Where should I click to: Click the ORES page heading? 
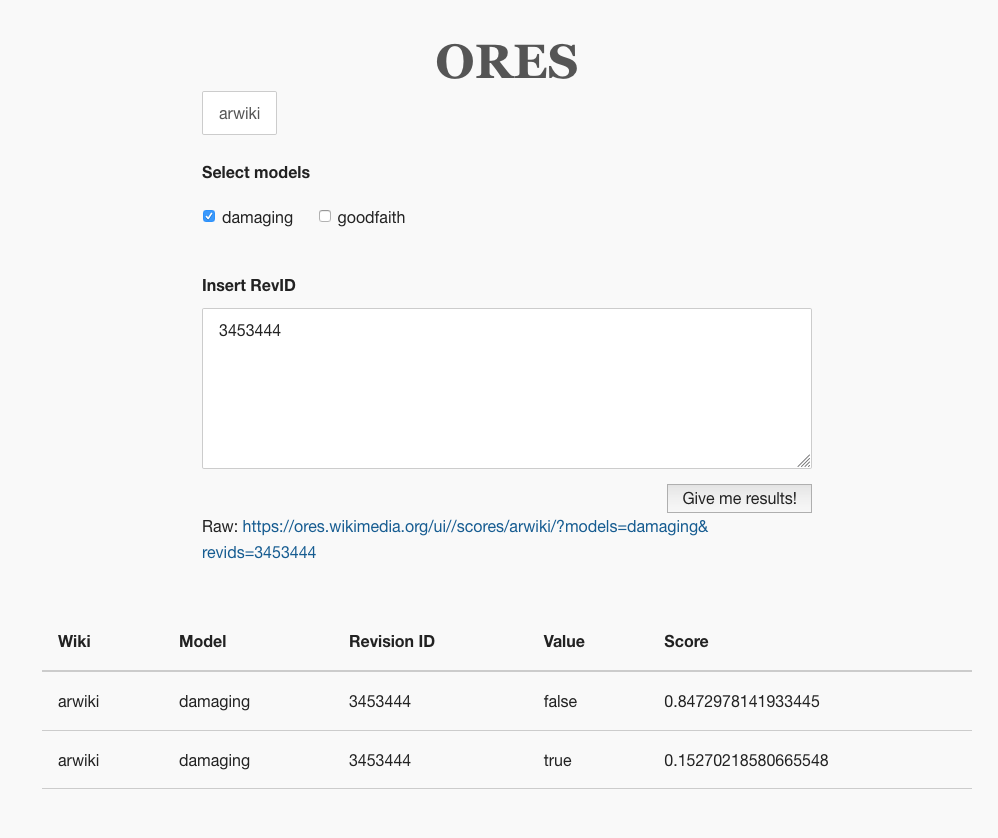[506, 61]
